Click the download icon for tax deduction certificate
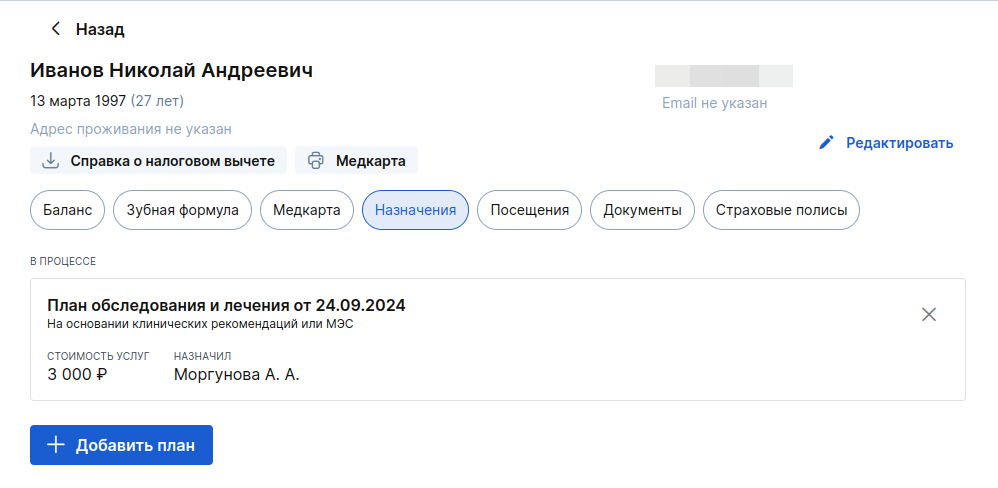998x488 pixels. (50, 160)
